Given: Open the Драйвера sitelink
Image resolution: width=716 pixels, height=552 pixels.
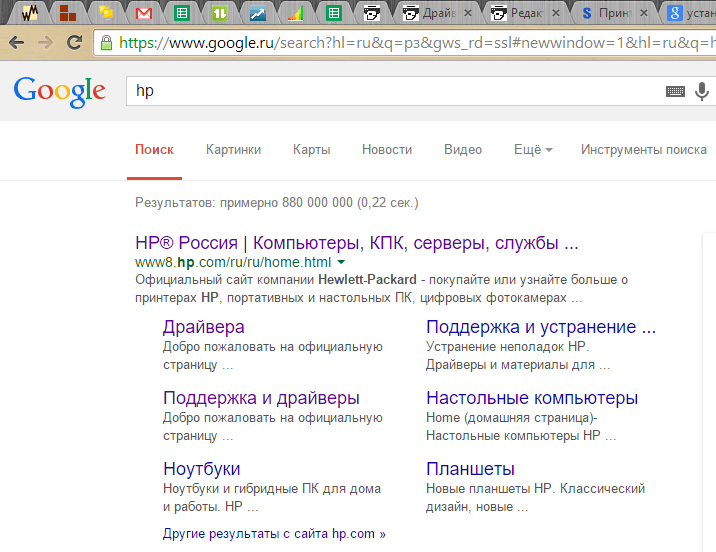Looking at the screenshot, I should click(204, 327).
